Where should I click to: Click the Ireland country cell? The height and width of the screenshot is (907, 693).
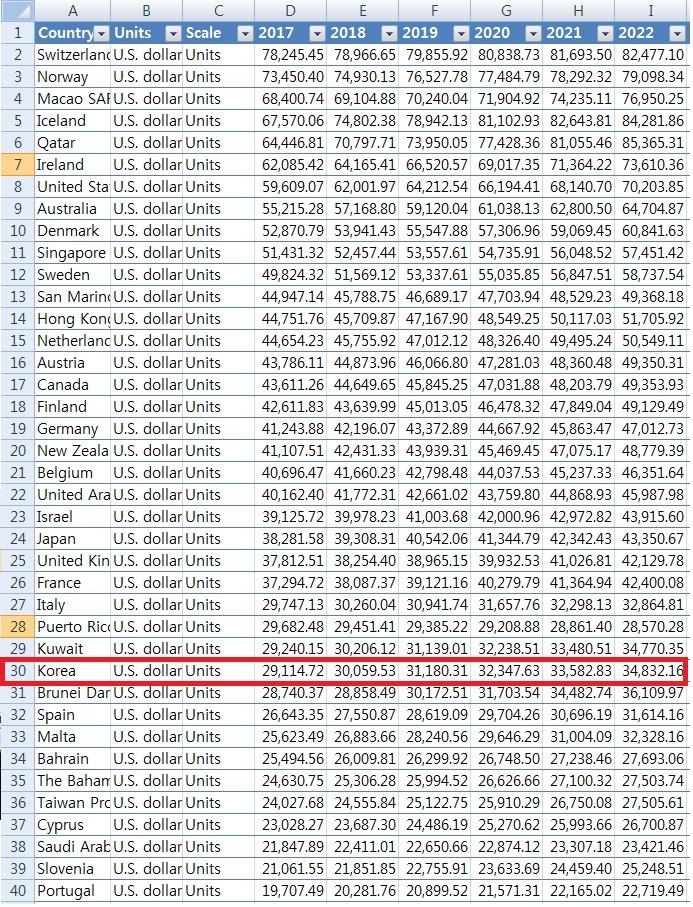73,165
